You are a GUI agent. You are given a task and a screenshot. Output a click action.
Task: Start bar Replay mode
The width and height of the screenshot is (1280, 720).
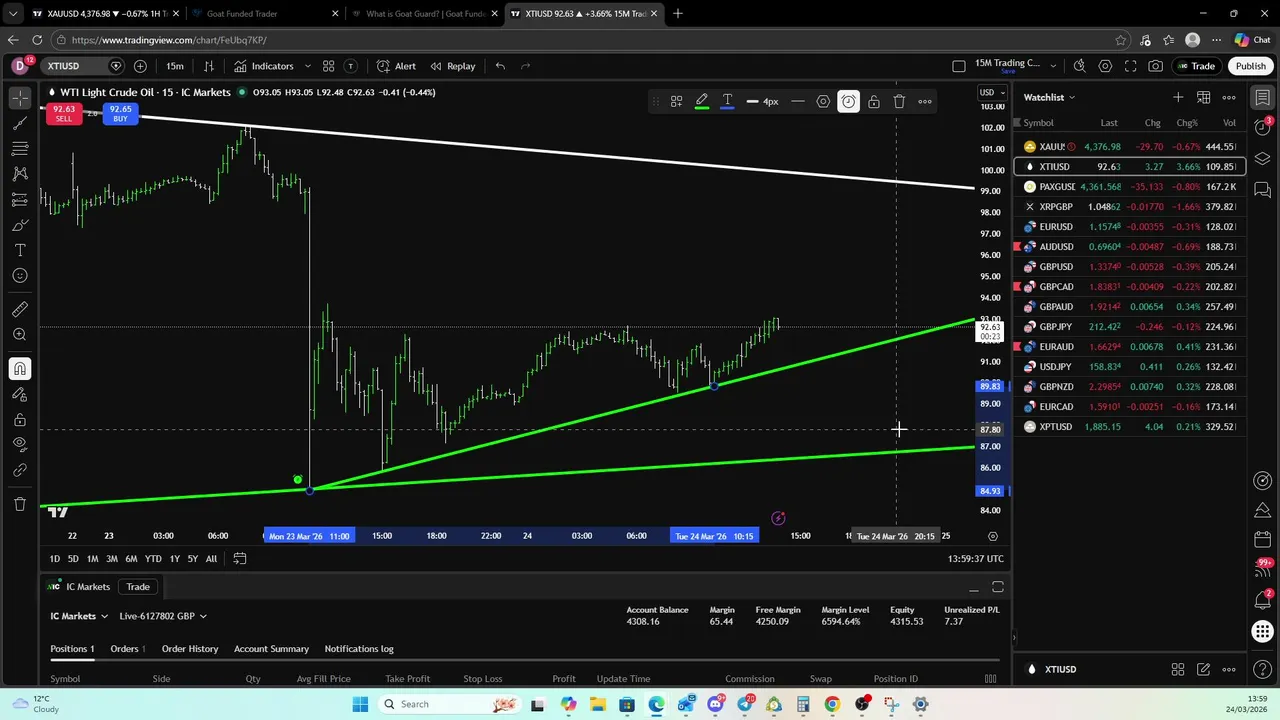453,66
